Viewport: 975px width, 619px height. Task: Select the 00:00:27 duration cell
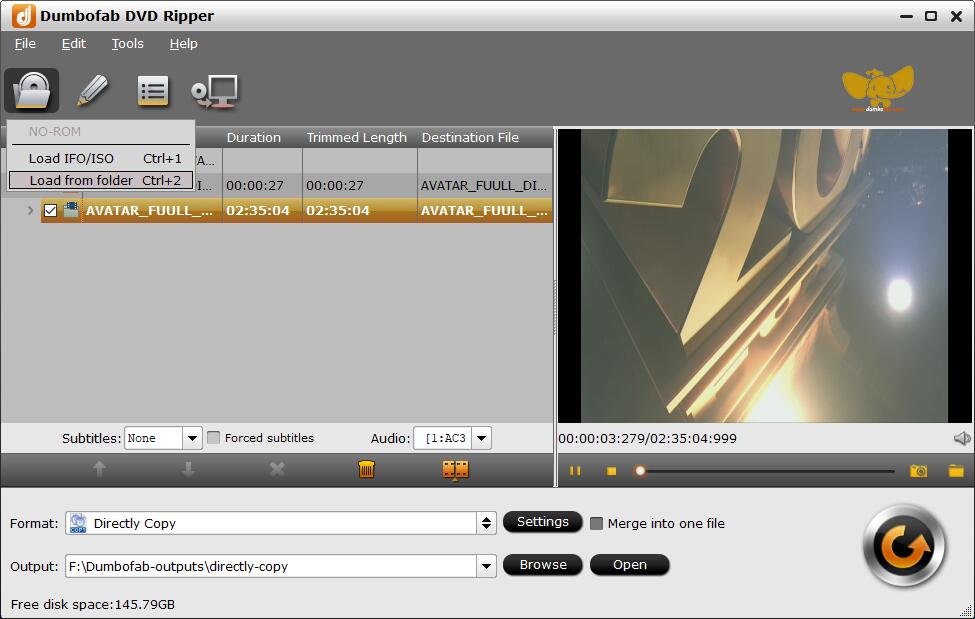262,185
